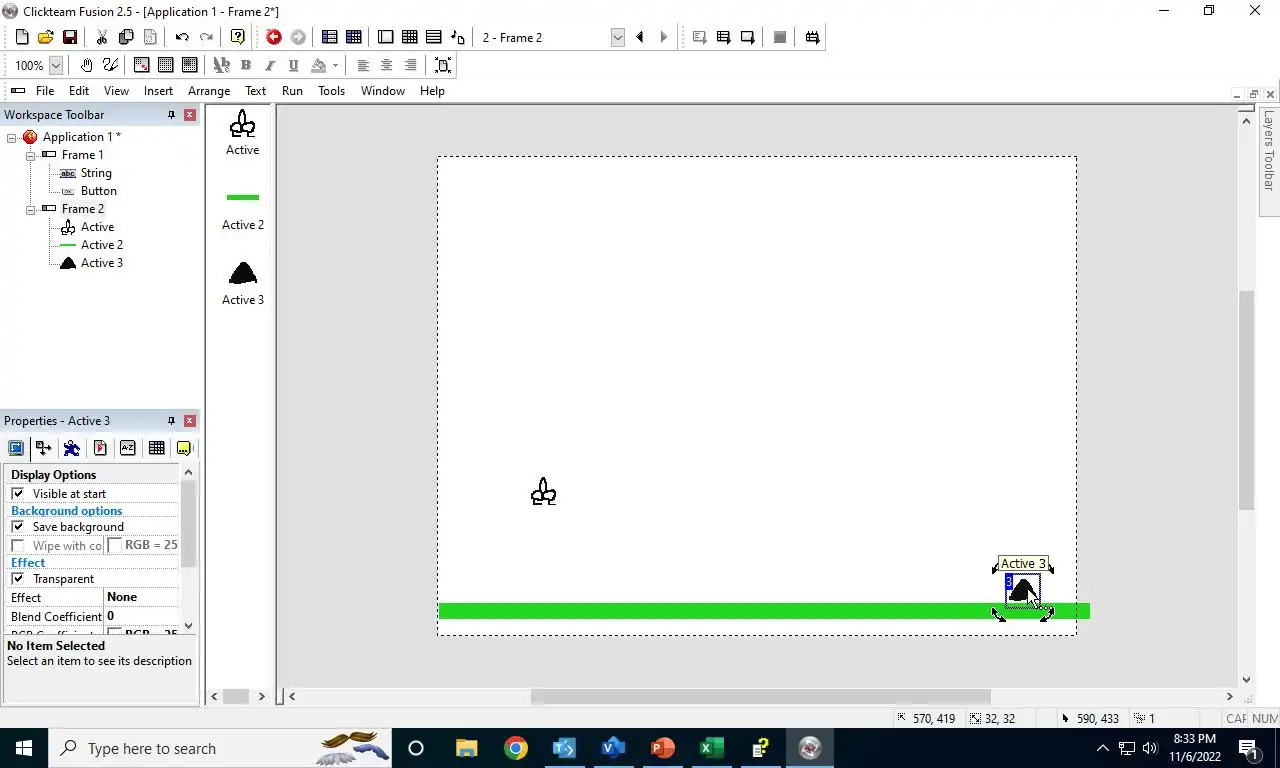The image size is (1280, 768).
Task: Open the Event List Editor icon
Action: coord(433,37)
